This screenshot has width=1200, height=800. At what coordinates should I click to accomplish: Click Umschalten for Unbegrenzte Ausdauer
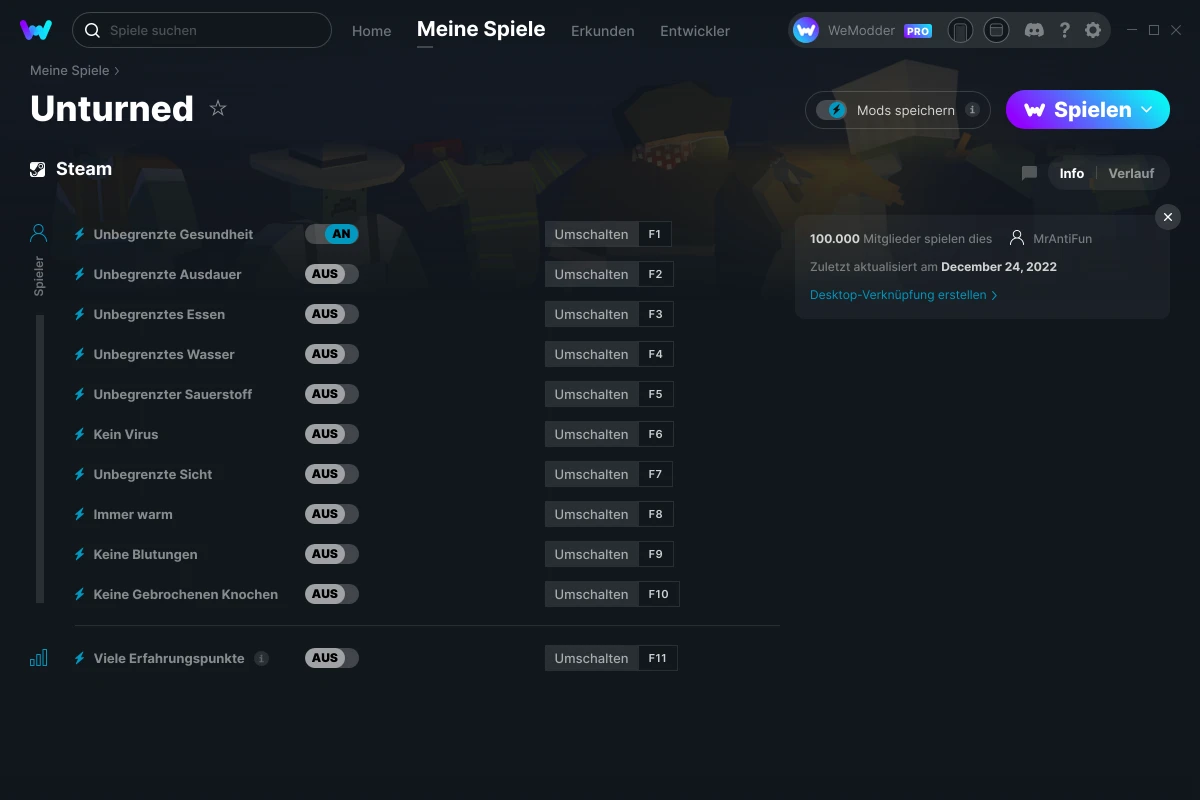coord(592,274)
